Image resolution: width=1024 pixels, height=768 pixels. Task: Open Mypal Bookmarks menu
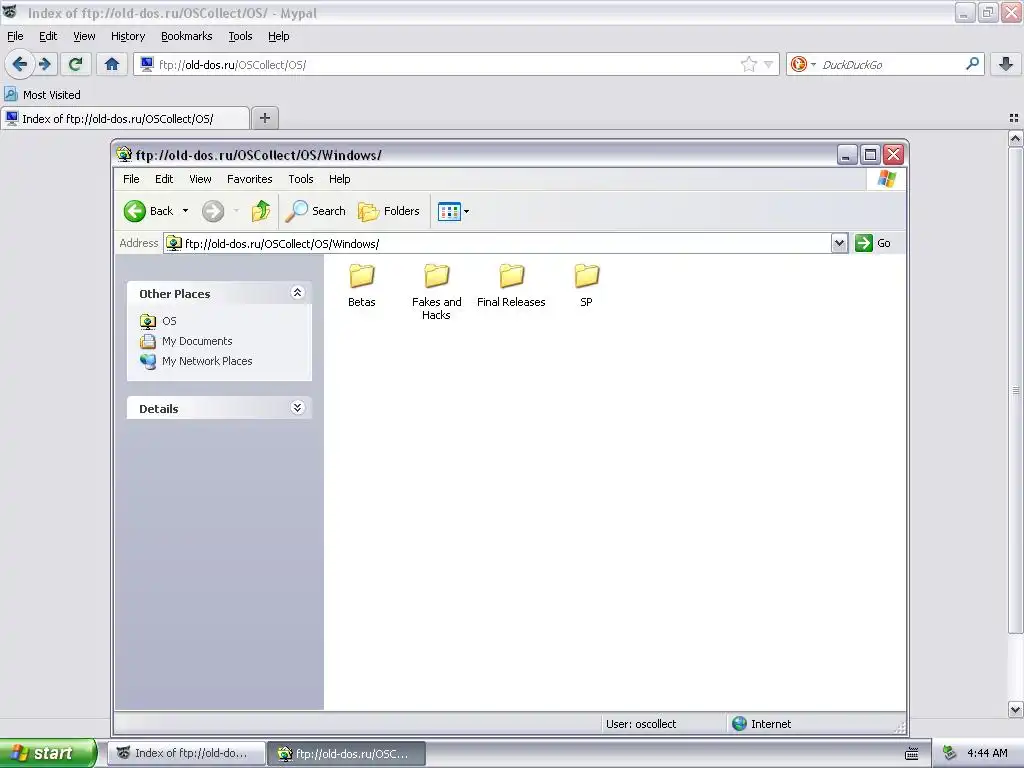187,37
